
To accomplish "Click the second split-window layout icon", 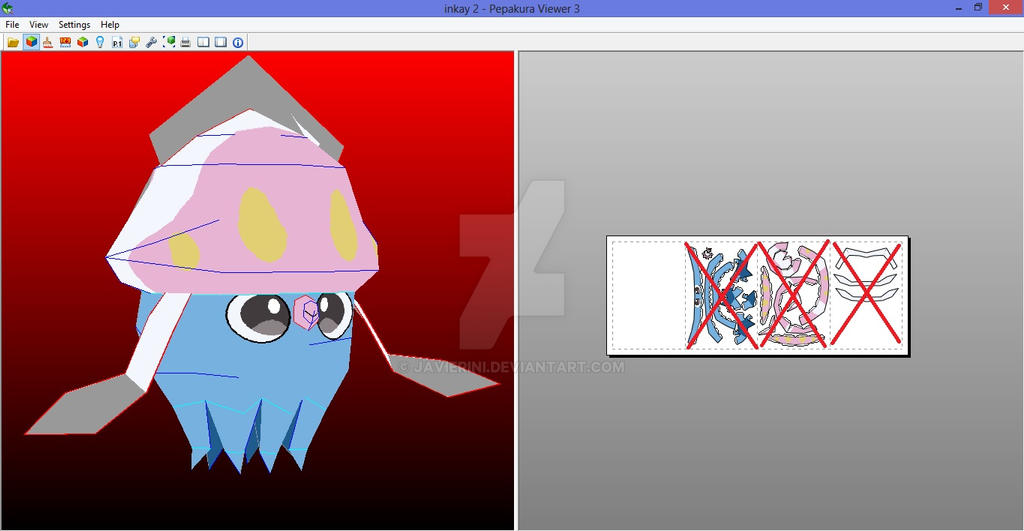I will [221, 42].
